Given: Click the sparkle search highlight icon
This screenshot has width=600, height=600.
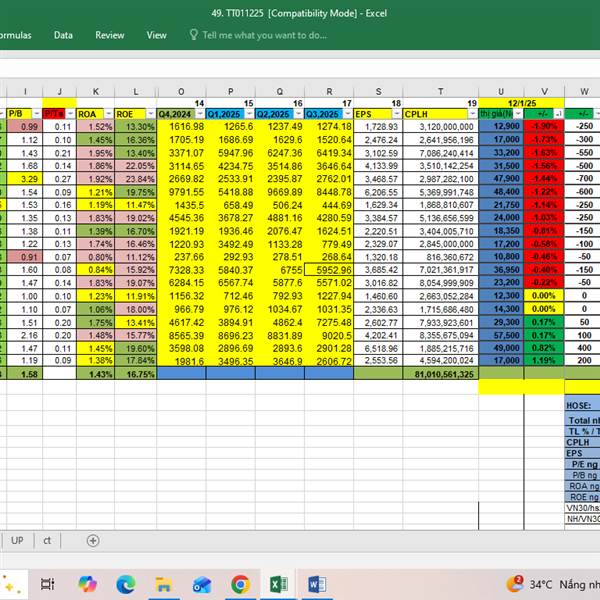Looking at the screenshot, I should (x=10, y=586).
